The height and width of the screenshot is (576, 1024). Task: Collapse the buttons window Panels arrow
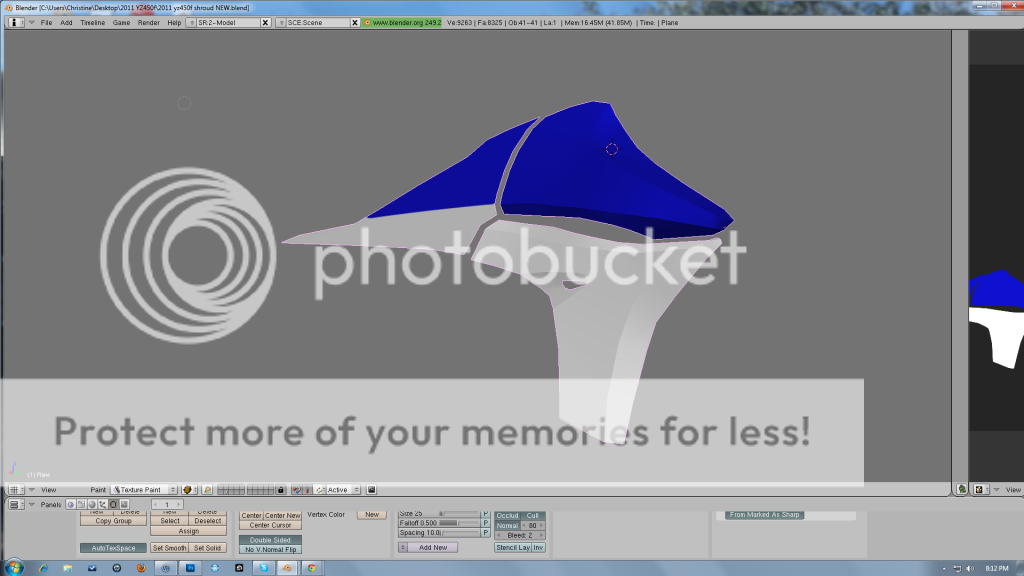(31, 505)
